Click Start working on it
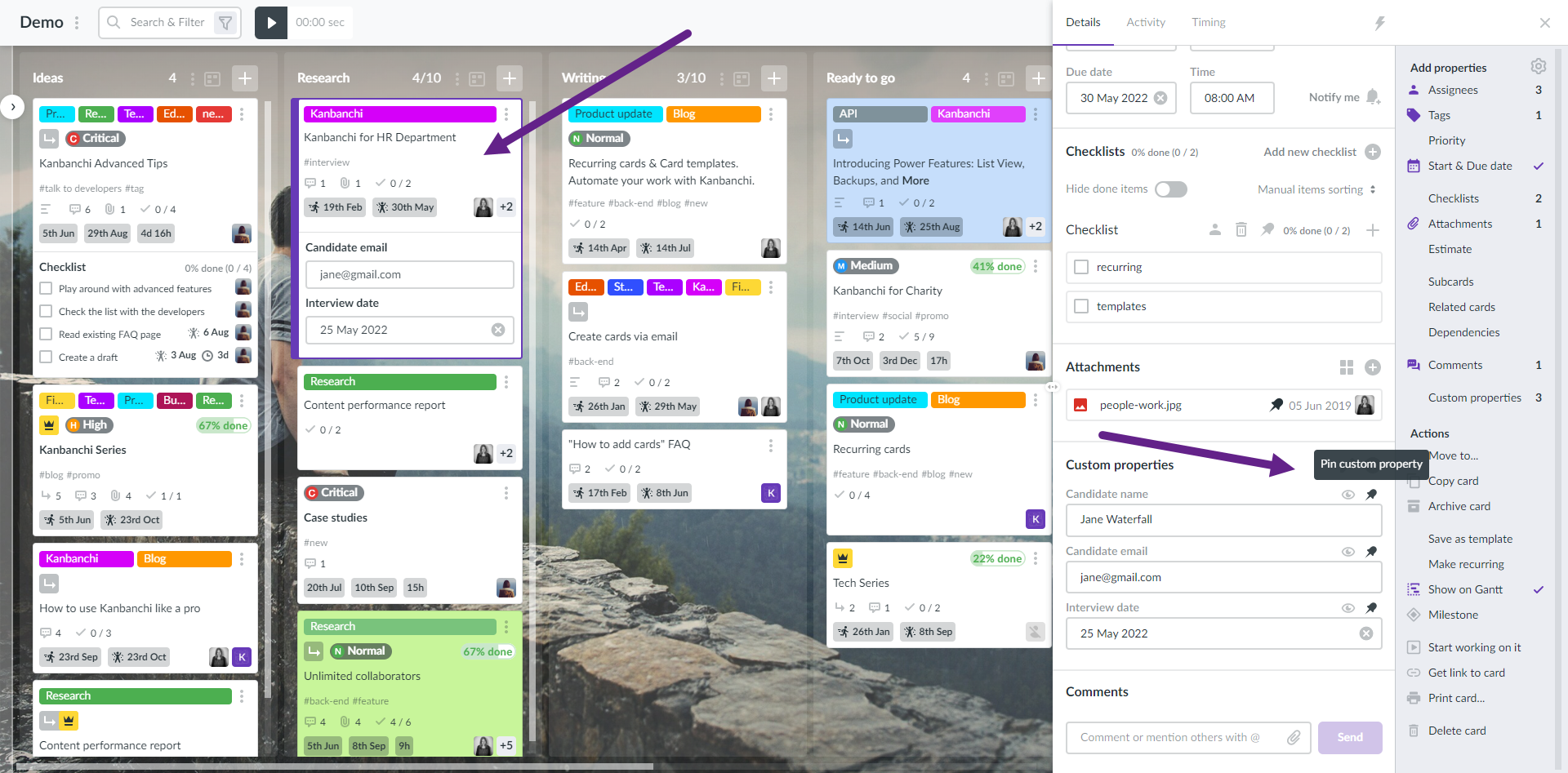 pyautogui.click(x=1474, y=647)
